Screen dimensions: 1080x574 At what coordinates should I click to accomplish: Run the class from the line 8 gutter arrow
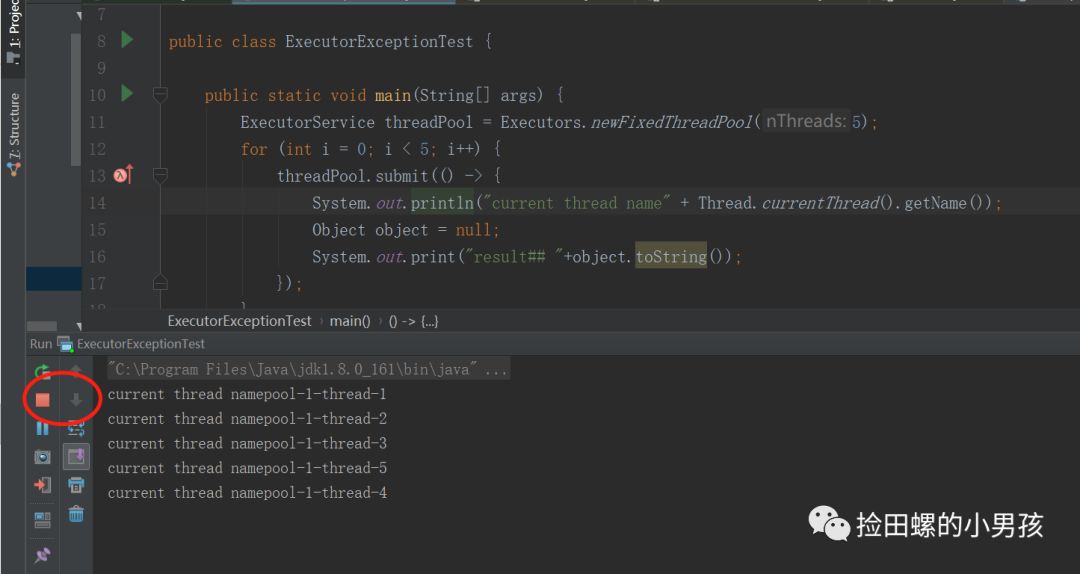coord(127,40)
